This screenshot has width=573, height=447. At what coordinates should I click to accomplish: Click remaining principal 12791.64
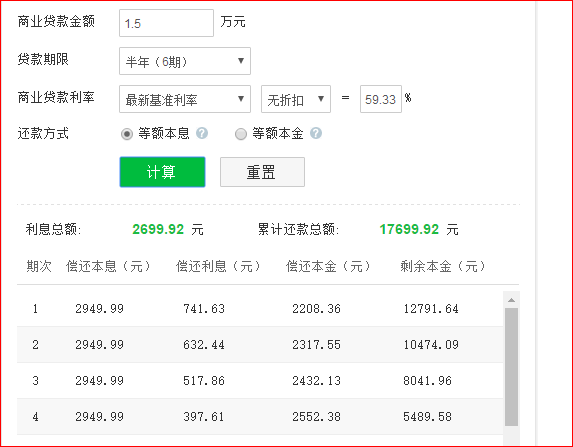pos(431,309)
